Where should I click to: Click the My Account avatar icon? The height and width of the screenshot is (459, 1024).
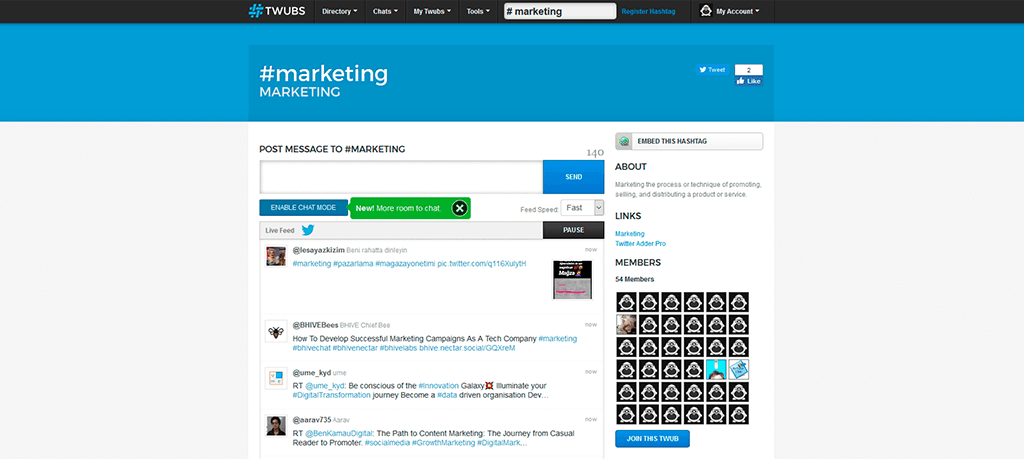705,10
